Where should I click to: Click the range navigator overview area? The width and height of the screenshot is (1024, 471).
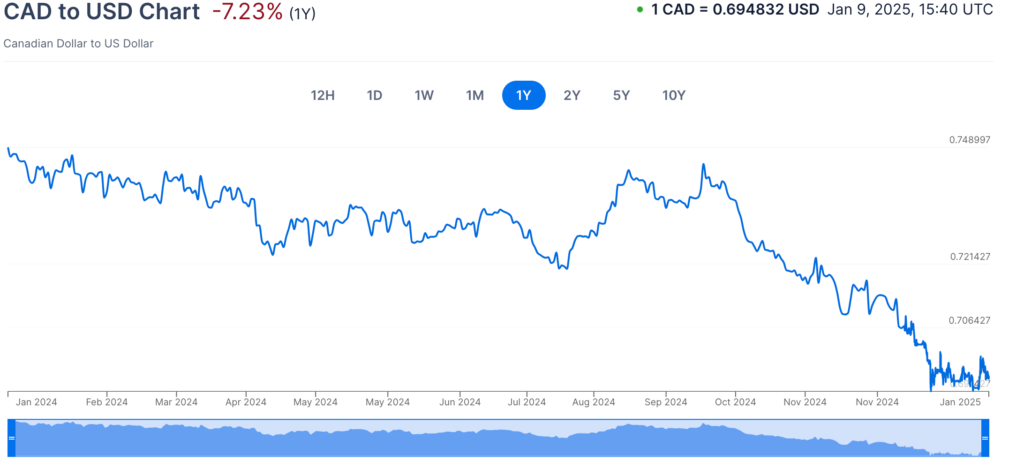click(498, 438)
